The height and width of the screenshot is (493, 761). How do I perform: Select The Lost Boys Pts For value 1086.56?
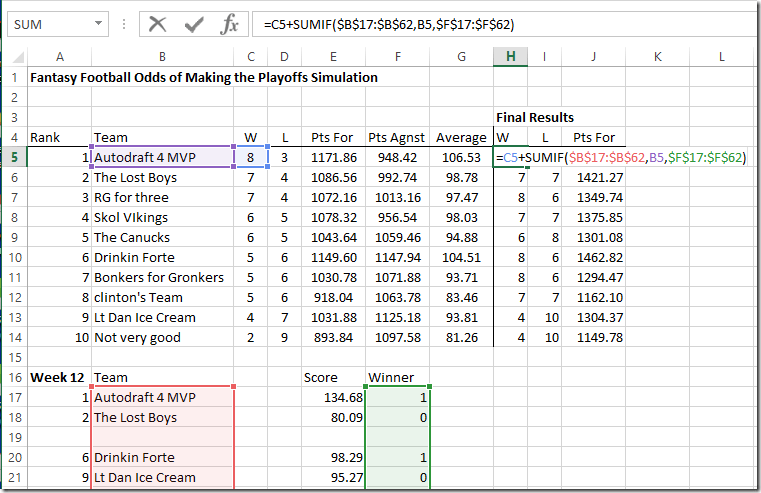(334, 177)
